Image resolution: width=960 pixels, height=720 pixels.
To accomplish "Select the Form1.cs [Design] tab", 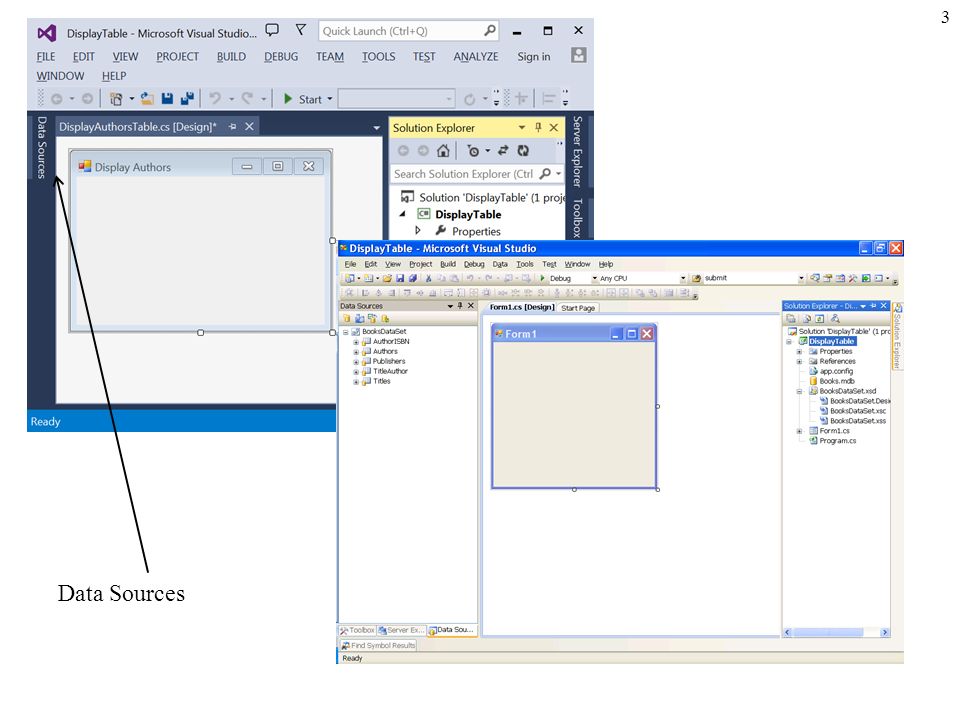I will pos(522,307).
